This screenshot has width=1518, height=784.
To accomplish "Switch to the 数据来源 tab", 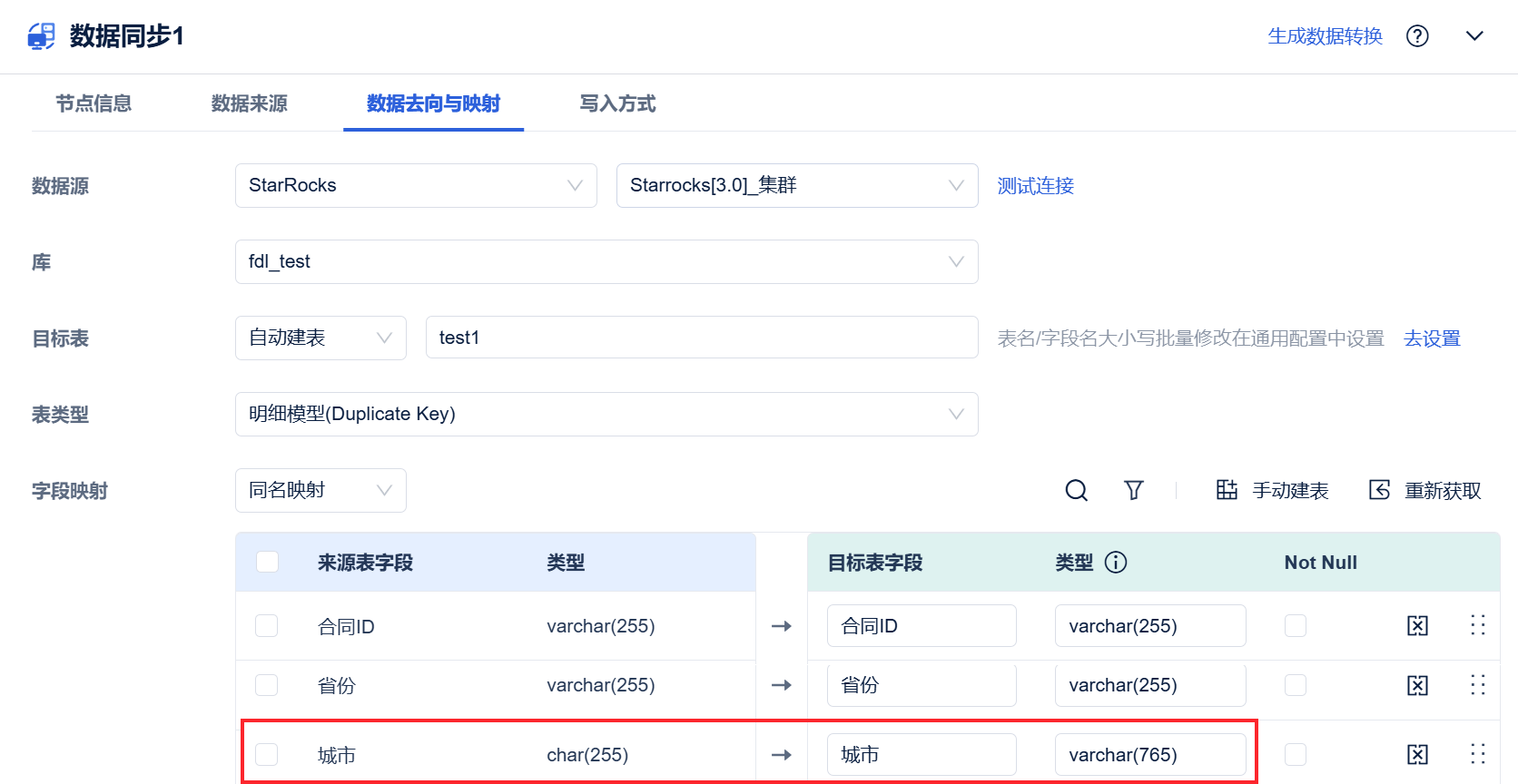I will point(250,103).
